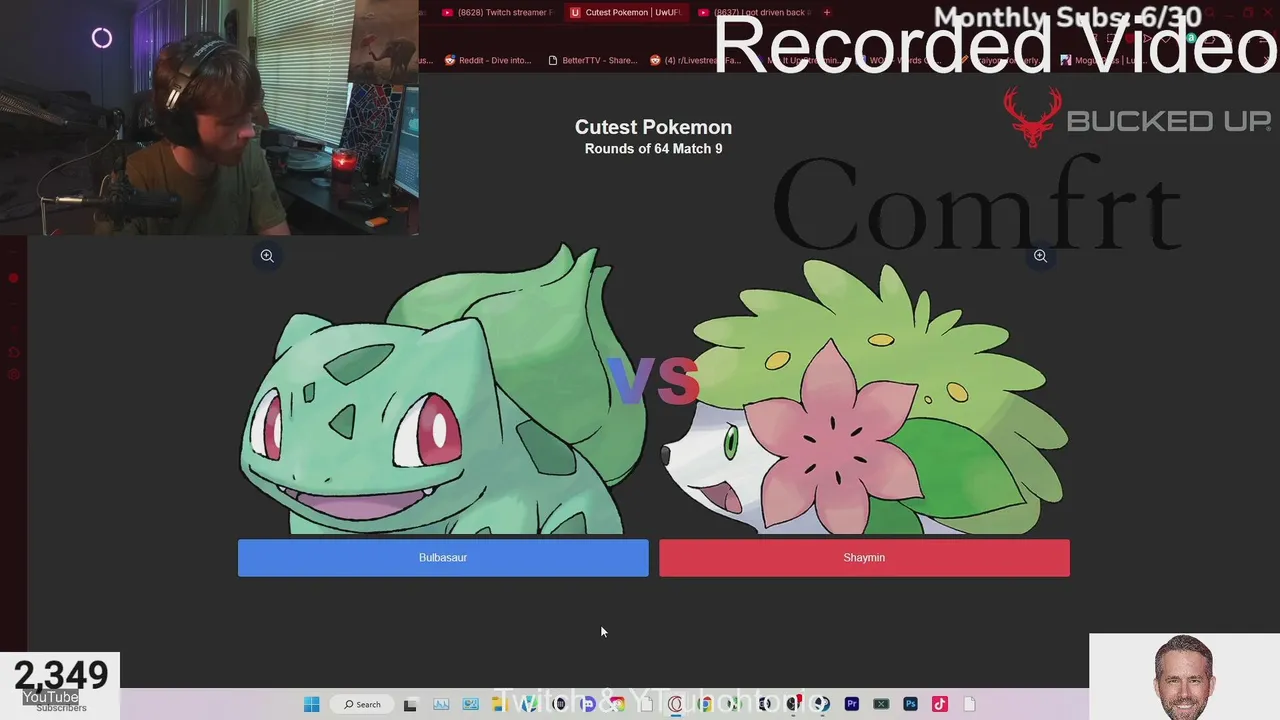Image resolution: width=1280 pixels, height=720 pixels.
Task: Open the Opera GX browser taskbar icon
Action: coord(675,704)
